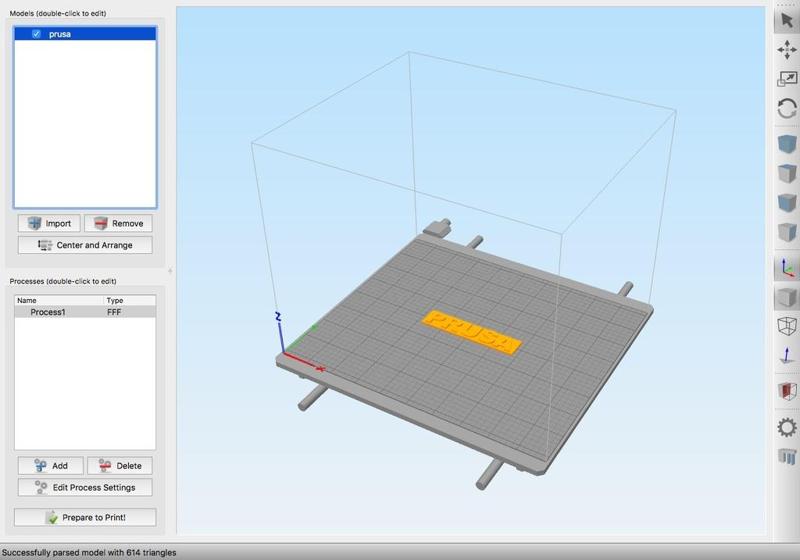Toggle wireframe model rendering
The height and width of the screenshot is (560, 800).
[787, 326]
